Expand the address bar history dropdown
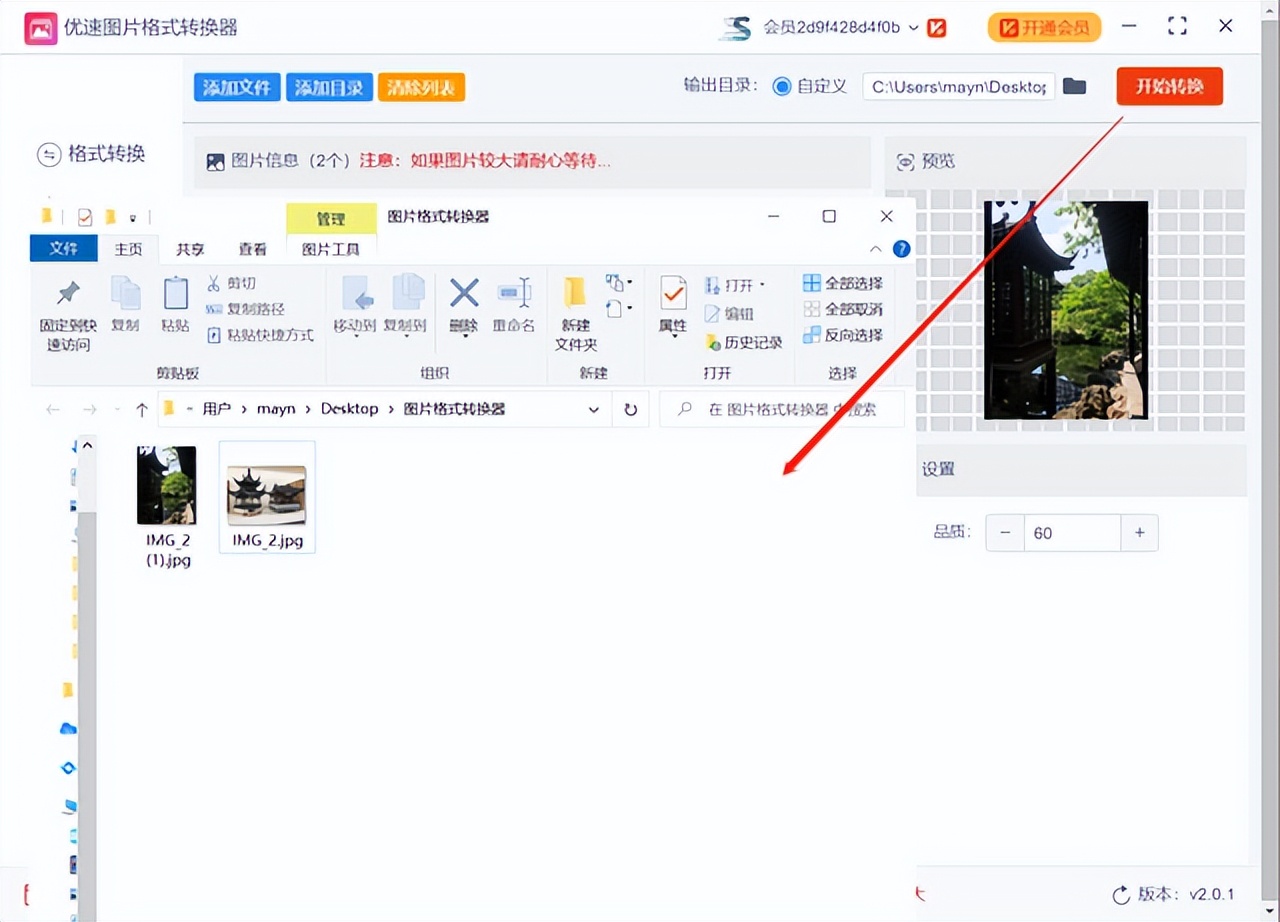Viewport: 1280px width, 922px height. click(593, 410)
